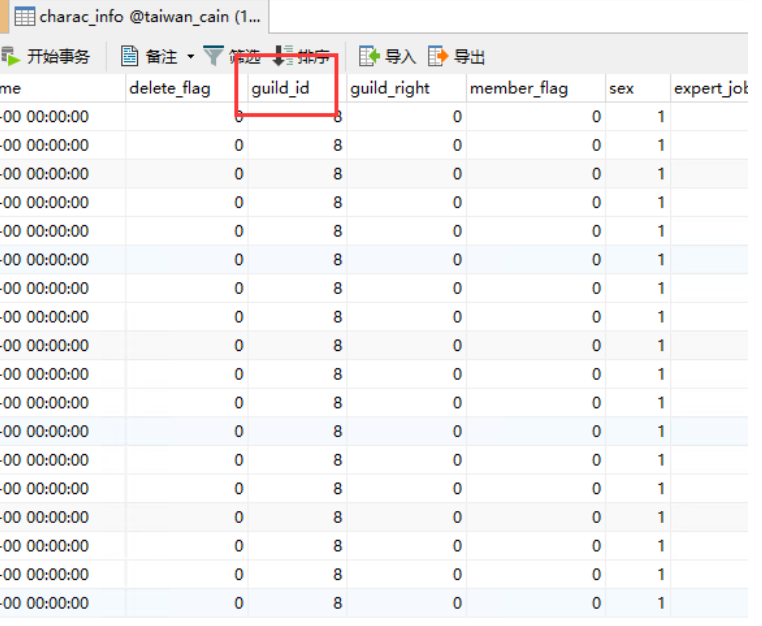The width and height of the screenshot is (762, 626).
Task: Click the Sort (排序) icon
Action: [284, 56]
